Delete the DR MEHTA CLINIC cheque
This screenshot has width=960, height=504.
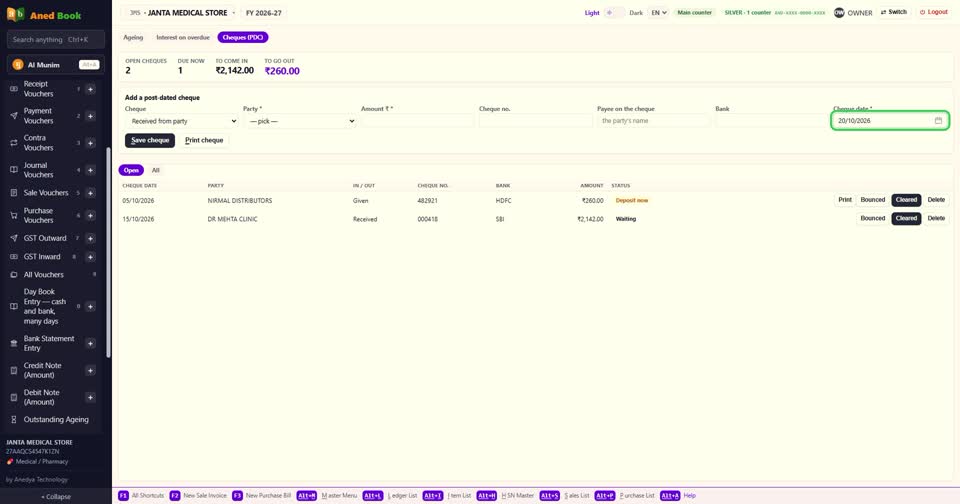pyautogui.click(x=936, y=219)
